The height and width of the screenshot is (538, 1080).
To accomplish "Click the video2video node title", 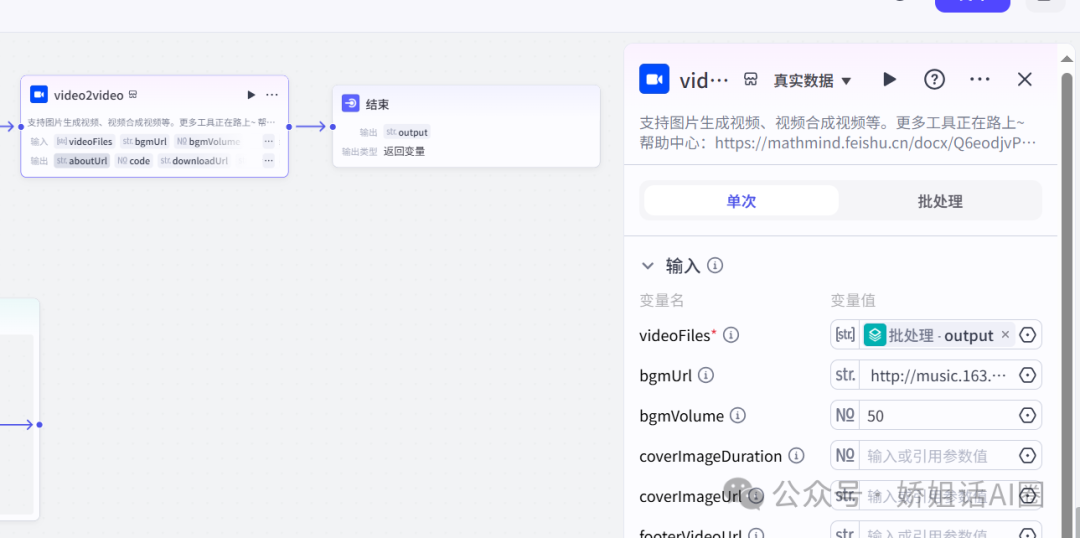I will tap(89, 95).
